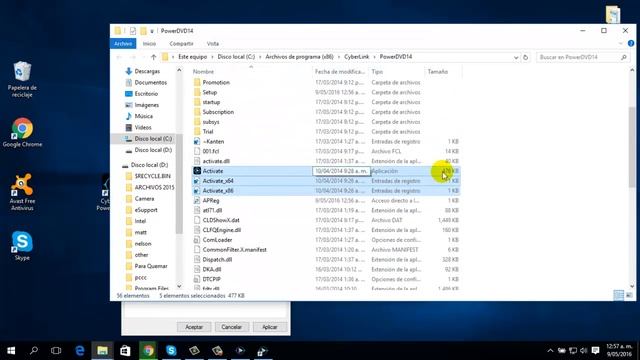The width and height of the screenshot is (640, 360).
Task: Switch to the Inicio ribbon tab
Action: pos(149,44)
